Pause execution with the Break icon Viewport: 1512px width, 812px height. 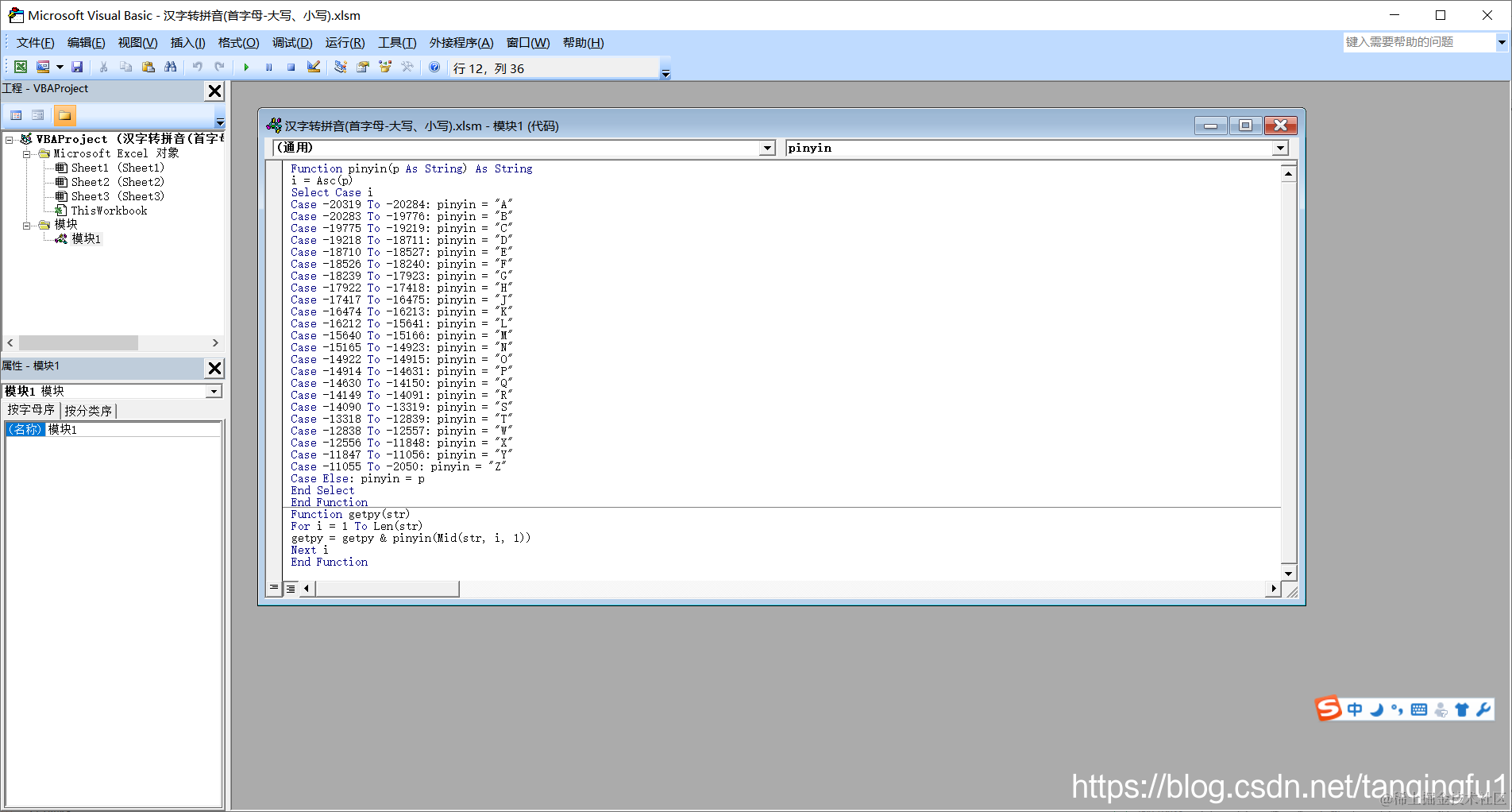(x=268, y=68)
